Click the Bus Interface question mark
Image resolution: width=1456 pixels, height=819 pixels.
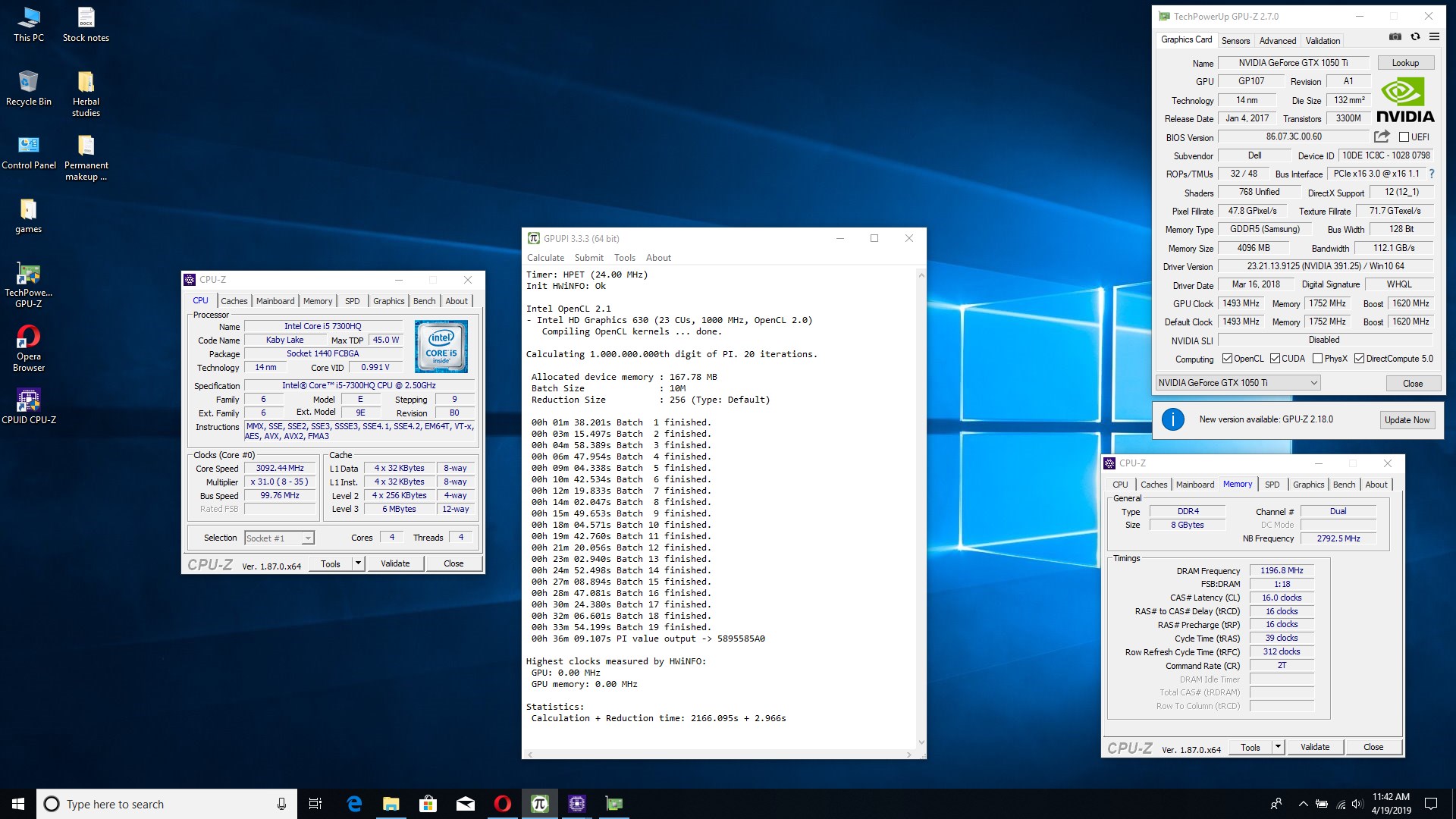tap(1432, 174)
